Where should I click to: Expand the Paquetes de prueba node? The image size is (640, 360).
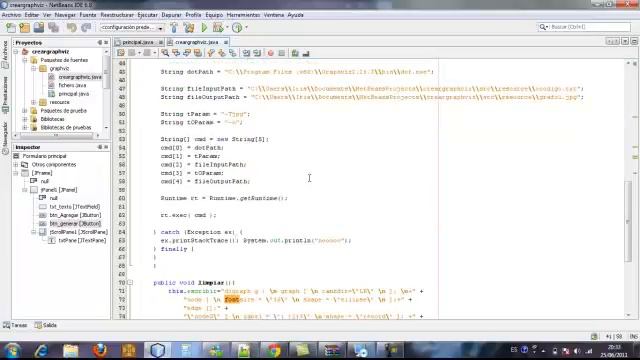pyautogui.click(x=25, y=111)
